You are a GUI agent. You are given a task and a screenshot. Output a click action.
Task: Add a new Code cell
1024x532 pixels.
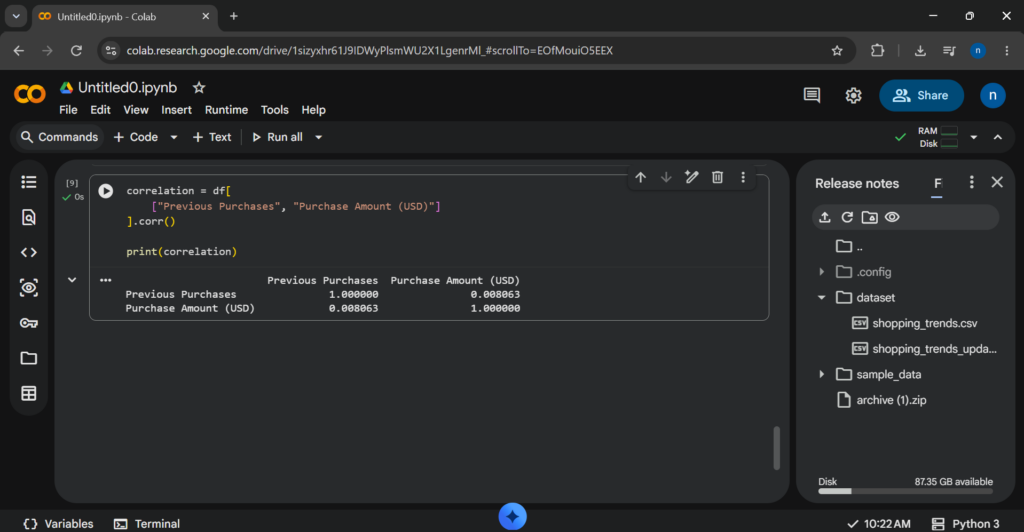tap(136, 137)
